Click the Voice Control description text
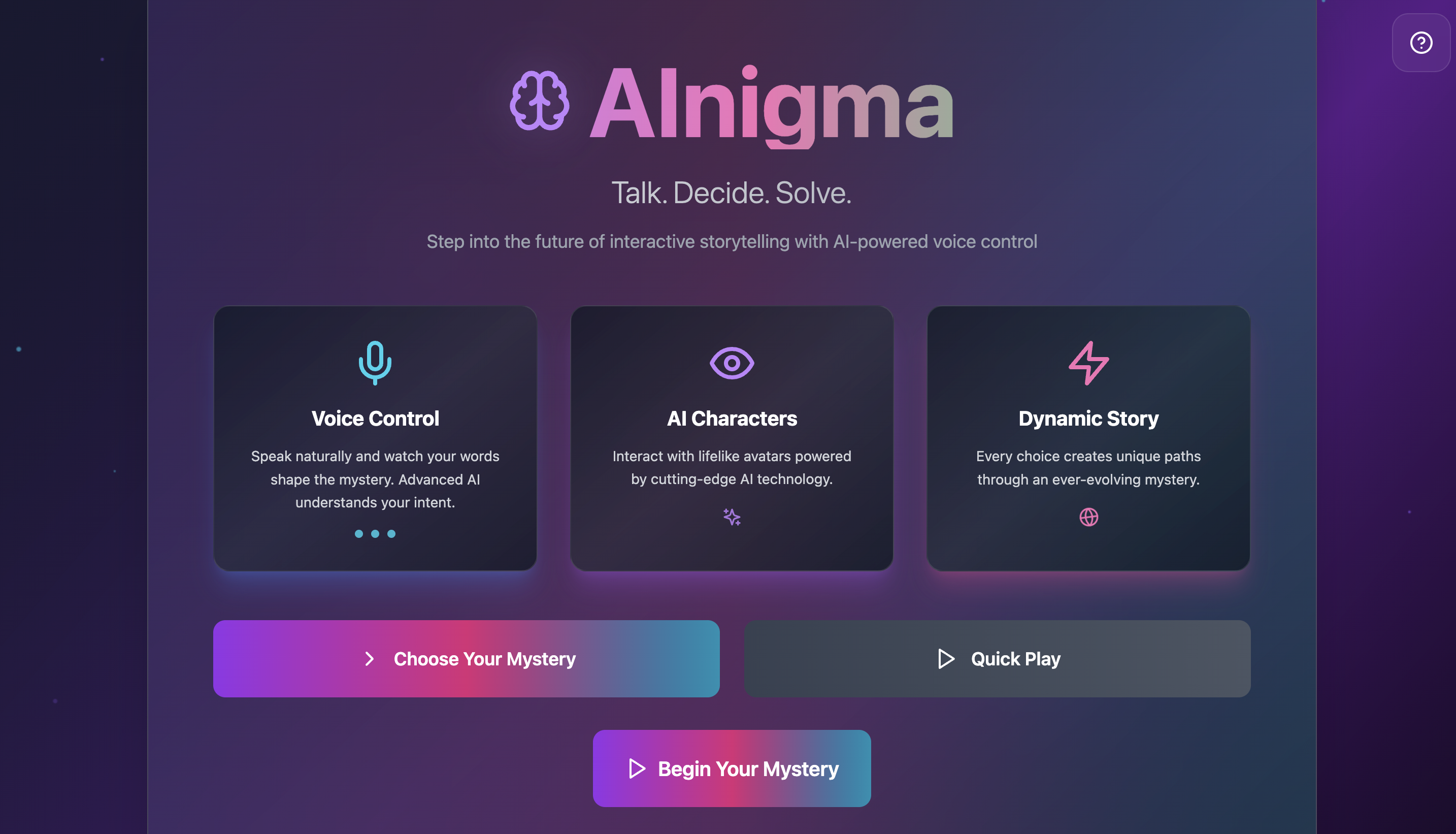This screenshot has height=834, width=1456. (375, 479)
